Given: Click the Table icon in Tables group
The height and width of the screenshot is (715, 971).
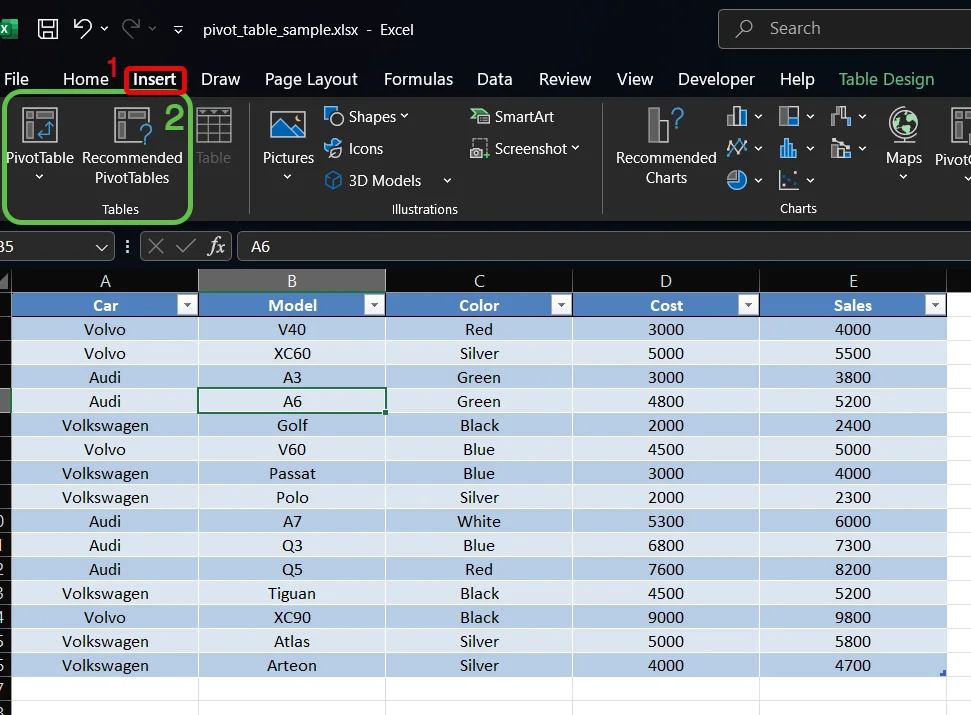Looking at the screenshot, I should (x=214, y=124).
